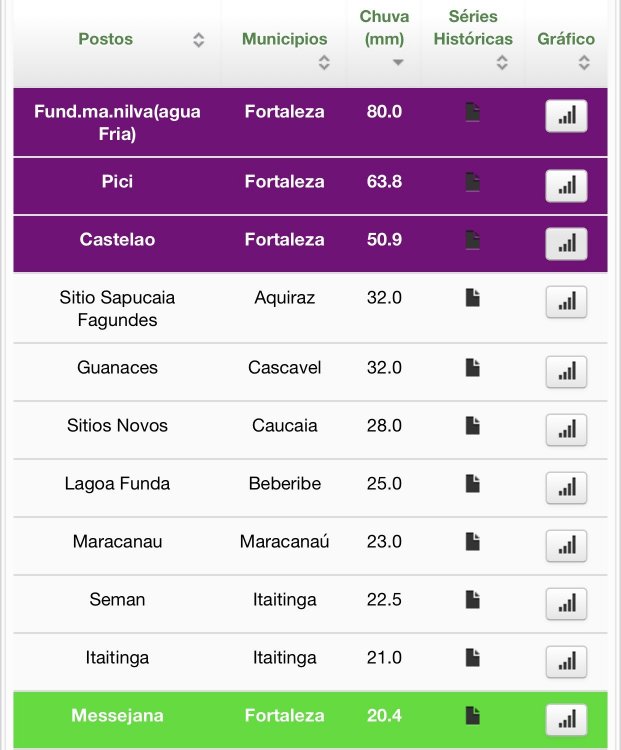Open historical series file for Pici
The width and height of the screenshot is (621, 750).
[x=473, y=182]
